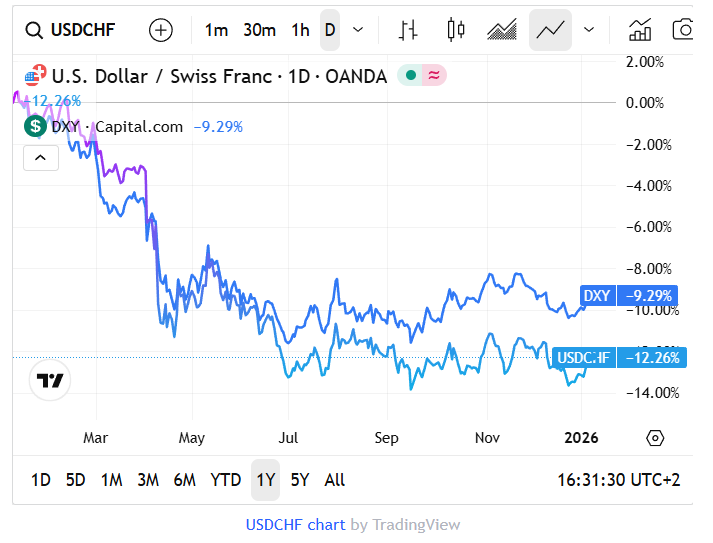Click the 16:31:30 UTC+2 timezone button
713x543 pixels.
pyautogui.click(x=618, y=480)
